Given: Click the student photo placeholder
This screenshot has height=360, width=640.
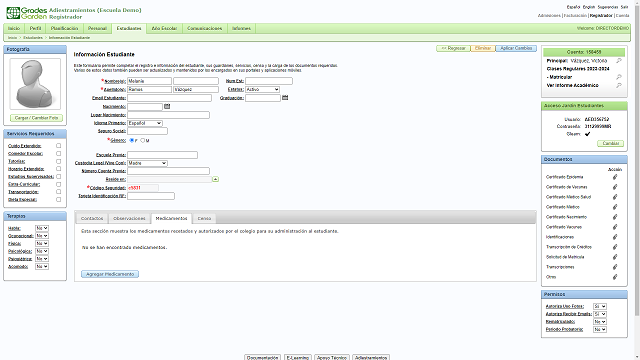Looking at the screenshot, I should point(35,84).
